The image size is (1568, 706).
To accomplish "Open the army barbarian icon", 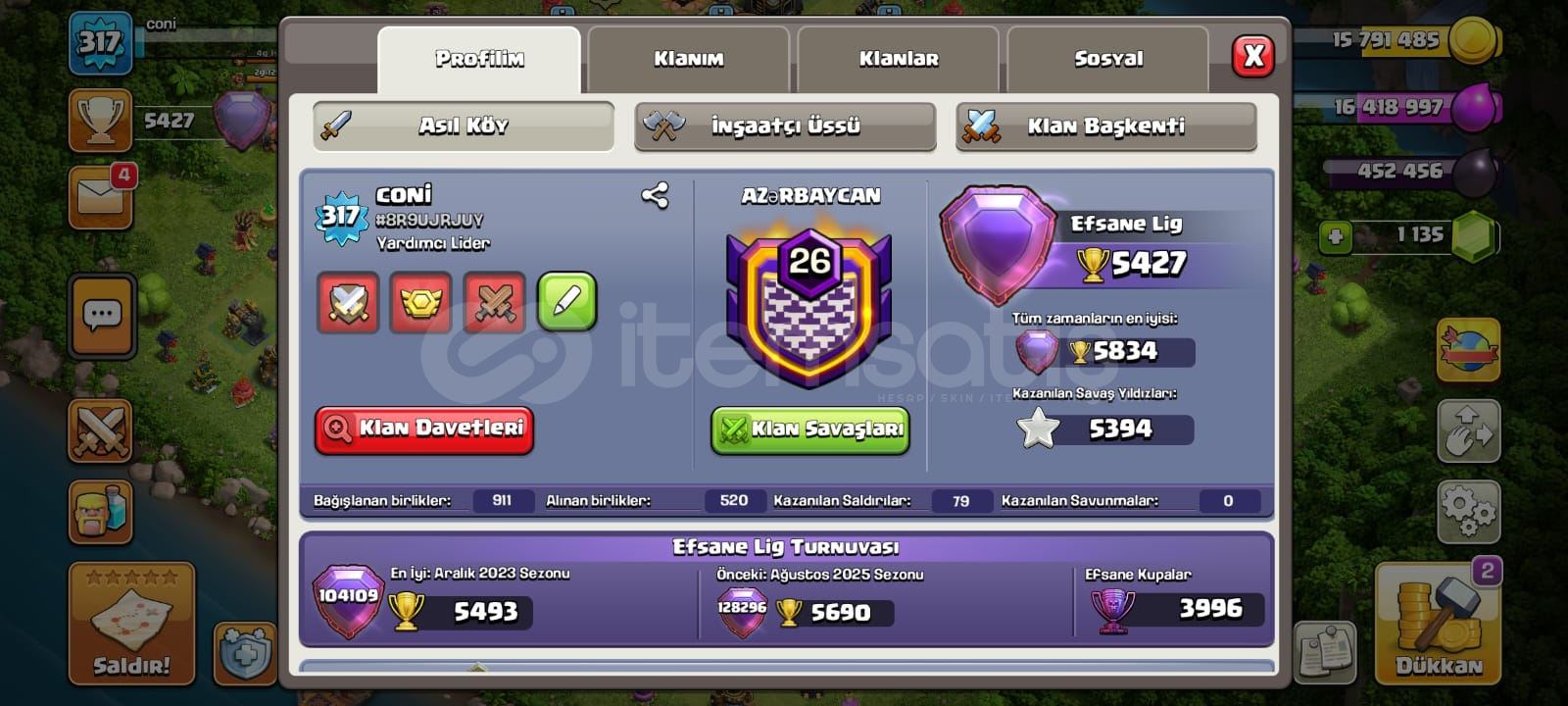I will (x=100, y=511).
